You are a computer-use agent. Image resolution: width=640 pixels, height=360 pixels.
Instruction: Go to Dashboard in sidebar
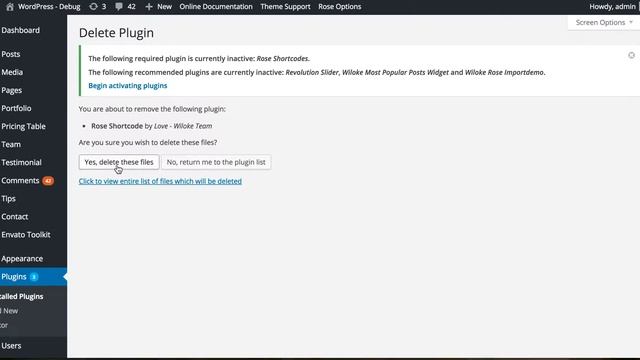pos(20,30)
